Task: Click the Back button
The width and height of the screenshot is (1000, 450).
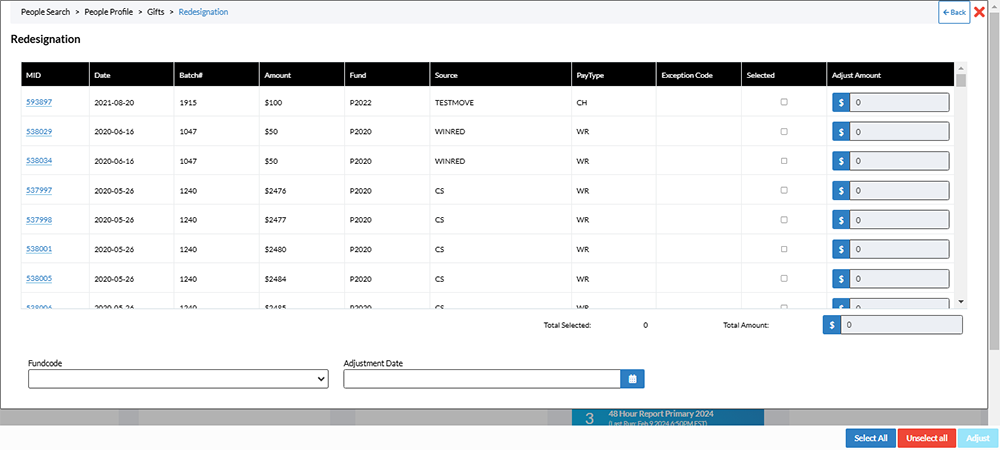Action: pos(954,12)
